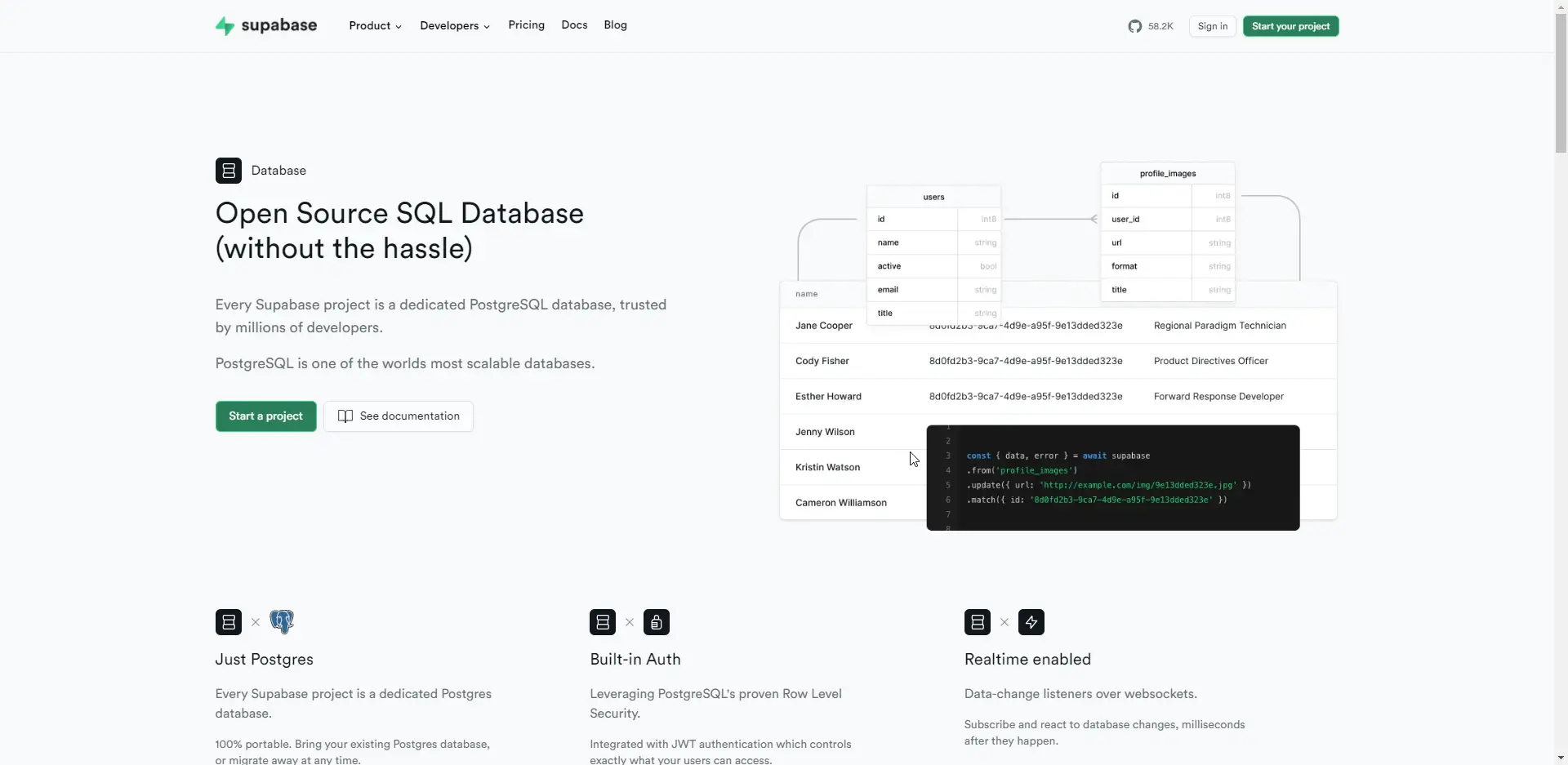This screenshot has height=765, width=1568.
Task: Click the active field in users table
Action: click(889, 266)
